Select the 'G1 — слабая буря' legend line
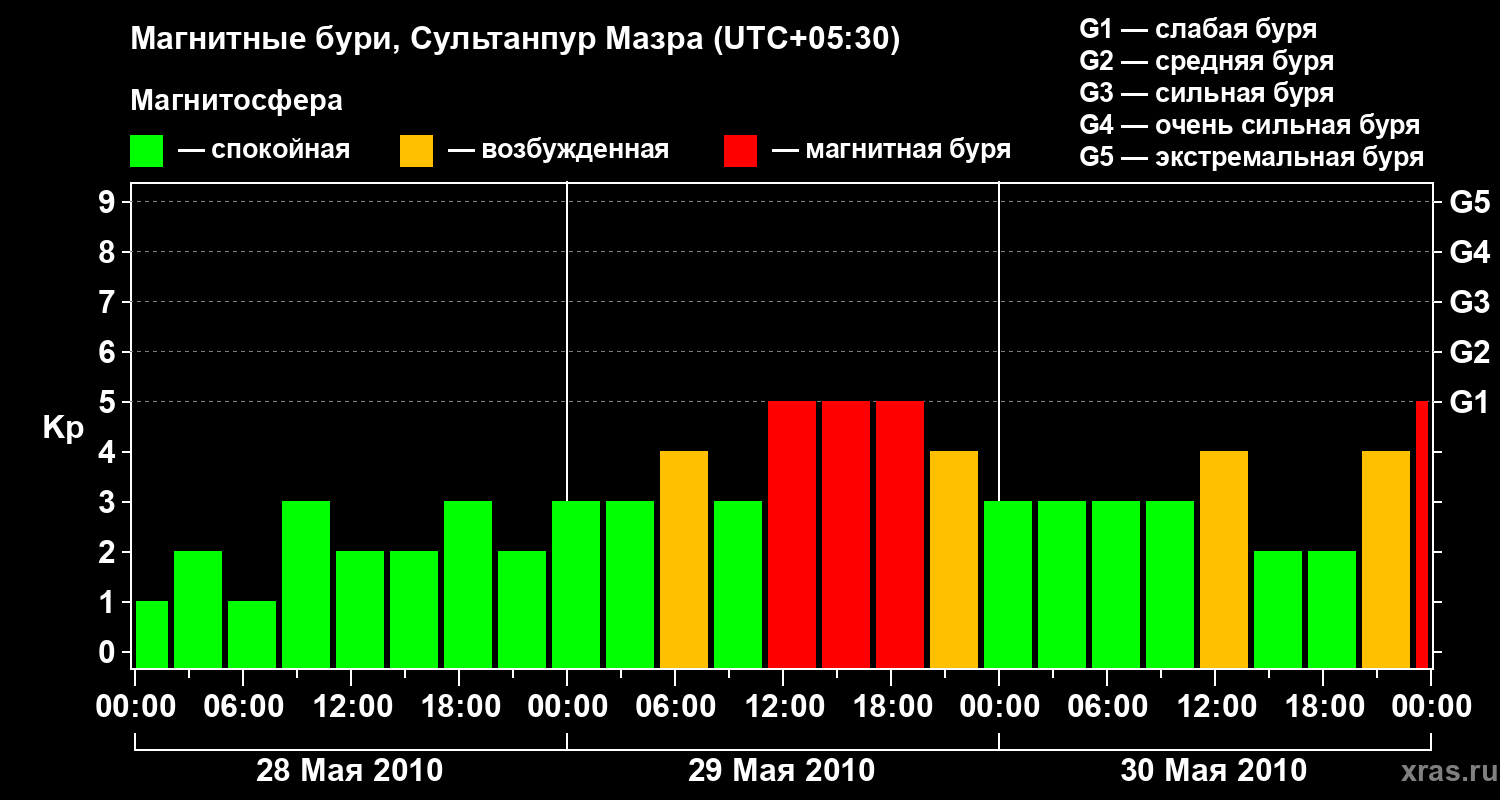Viewport: 1500px width, 800px height. click(x=1198, y=29)
